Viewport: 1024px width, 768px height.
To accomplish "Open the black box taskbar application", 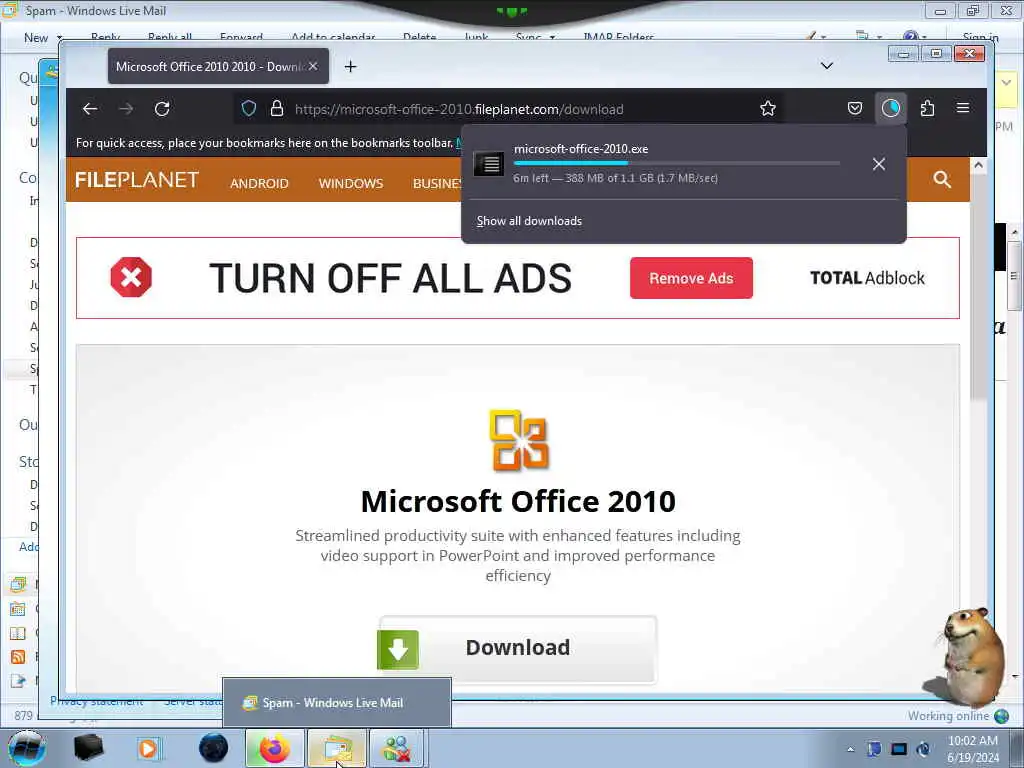I will [x=88, y=748].
